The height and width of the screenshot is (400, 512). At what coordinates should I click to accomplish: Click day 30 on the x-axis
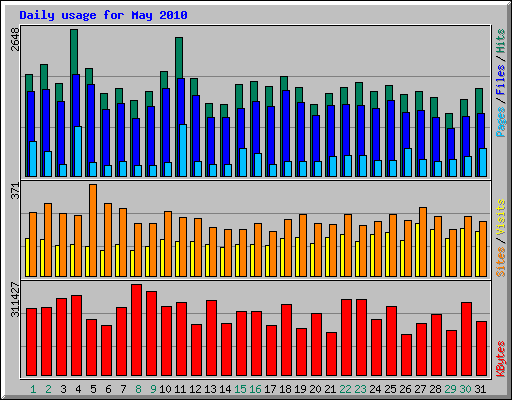coord(465,389)
